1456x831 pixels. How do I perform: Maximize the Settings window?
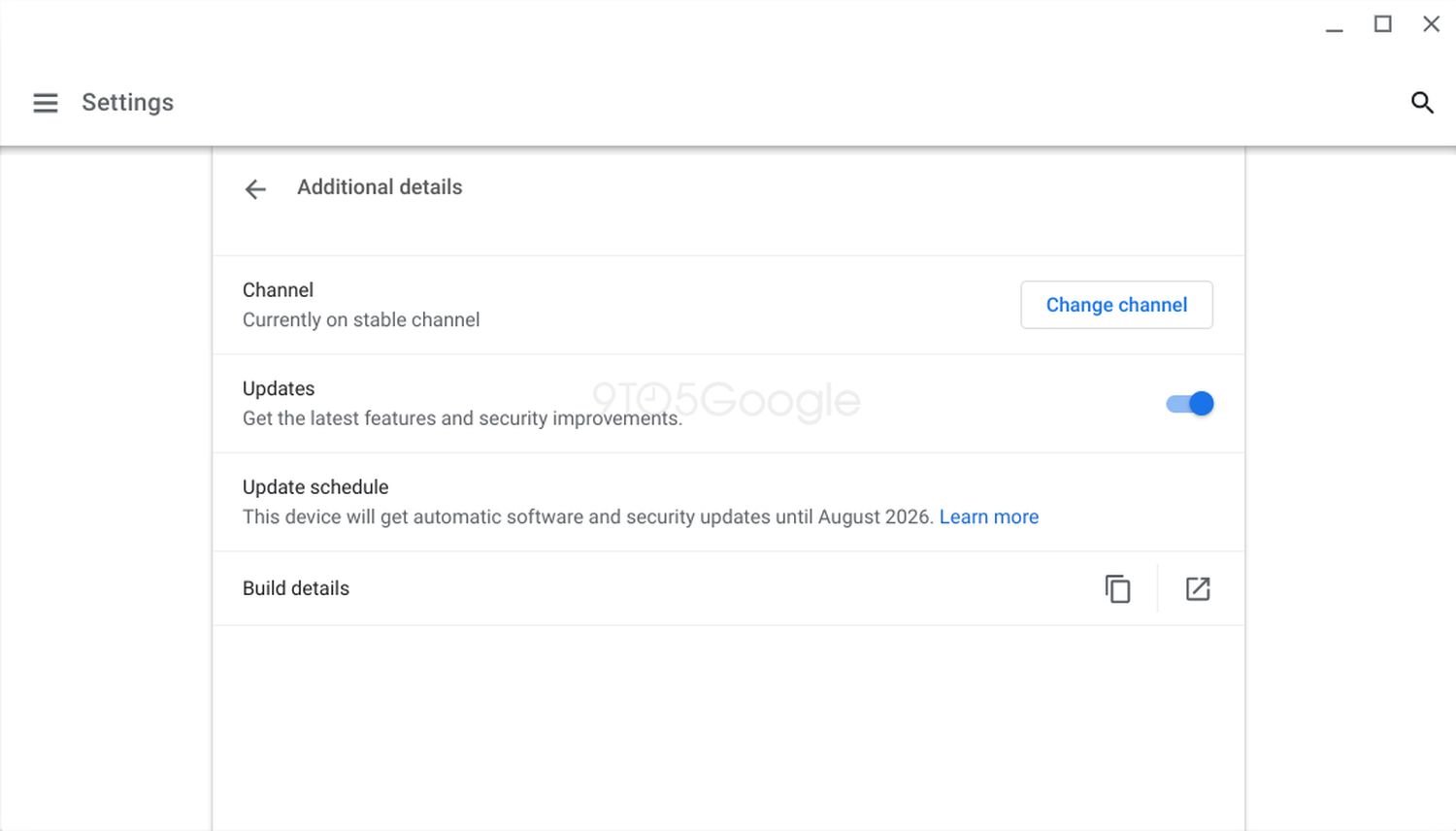1383,24
